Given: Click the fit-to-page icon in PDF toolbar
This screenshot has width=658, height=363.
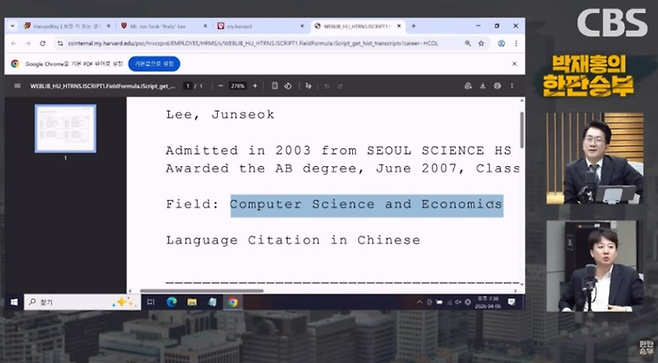Looking at the screenshot, I should (274, 86).
